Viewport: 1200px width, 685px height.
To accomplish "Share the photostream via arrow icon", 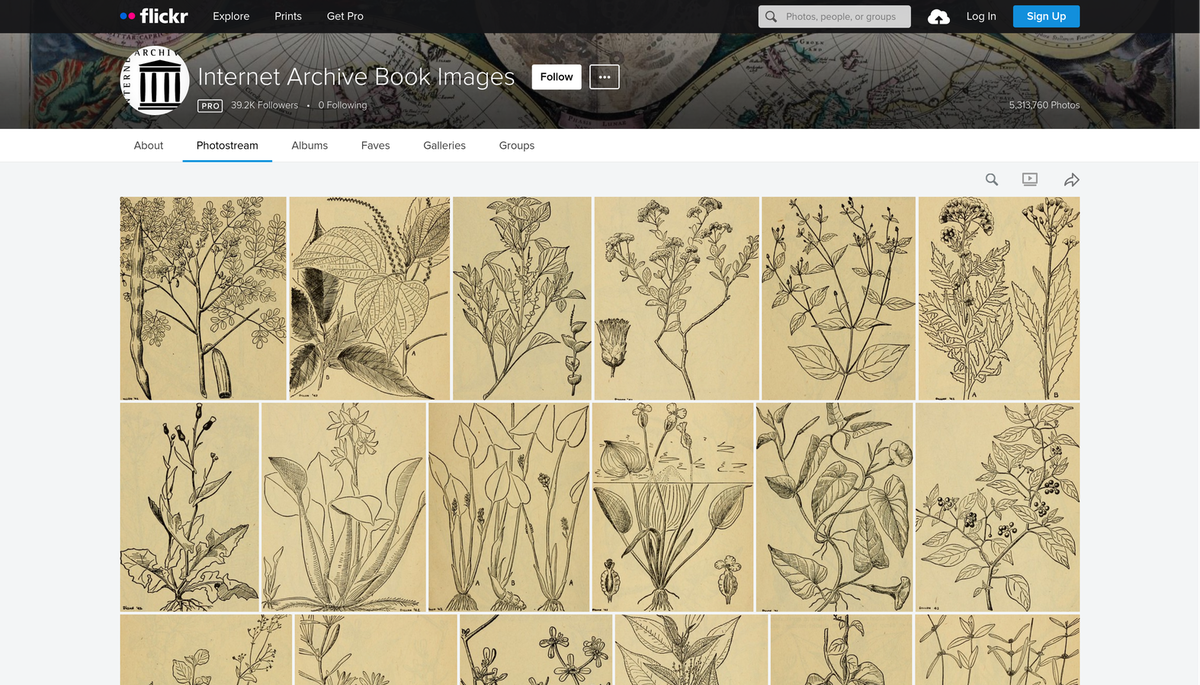I will click(x=1071, y=180).
